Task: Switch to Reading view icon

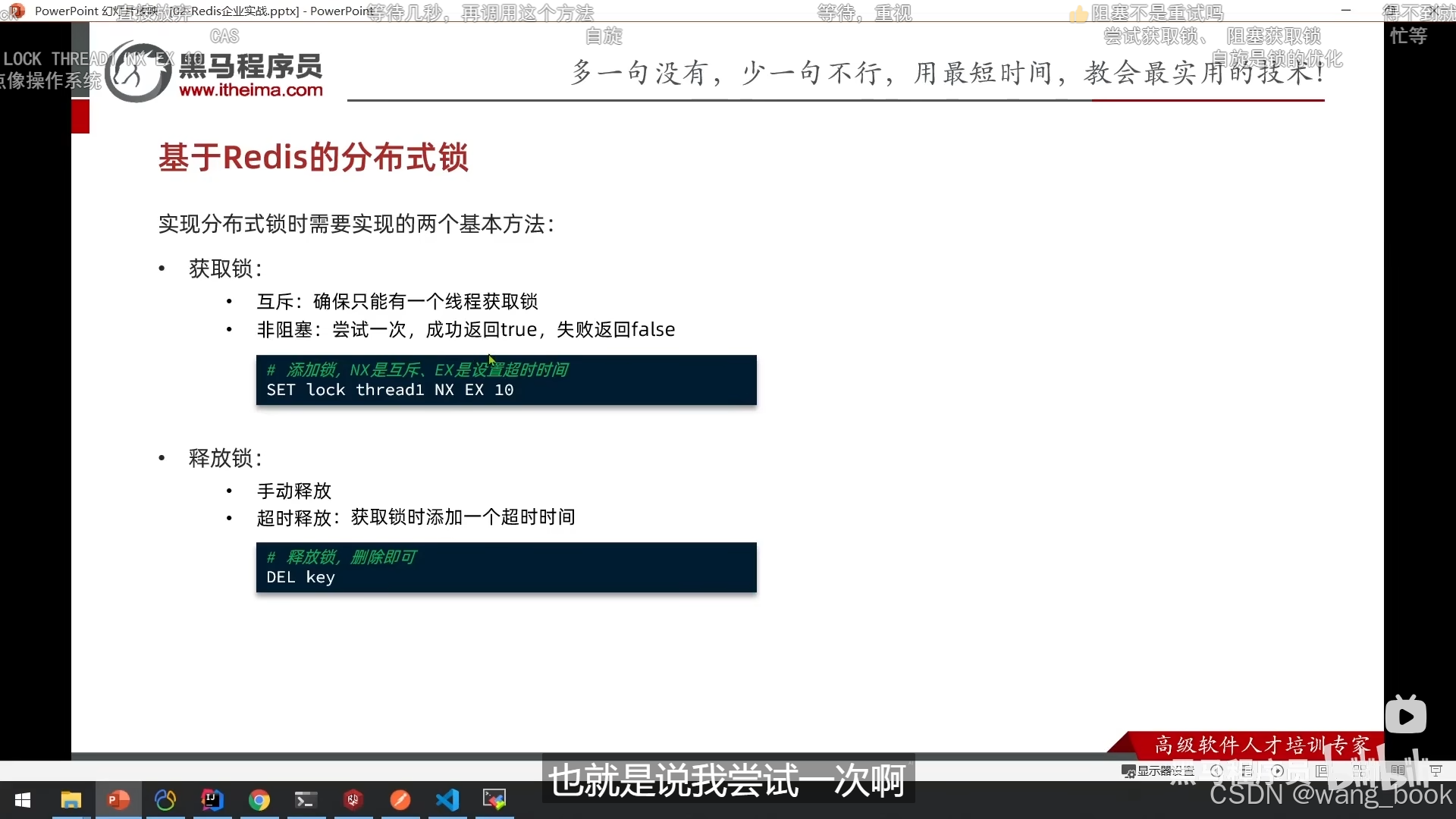Action: 1398,770
